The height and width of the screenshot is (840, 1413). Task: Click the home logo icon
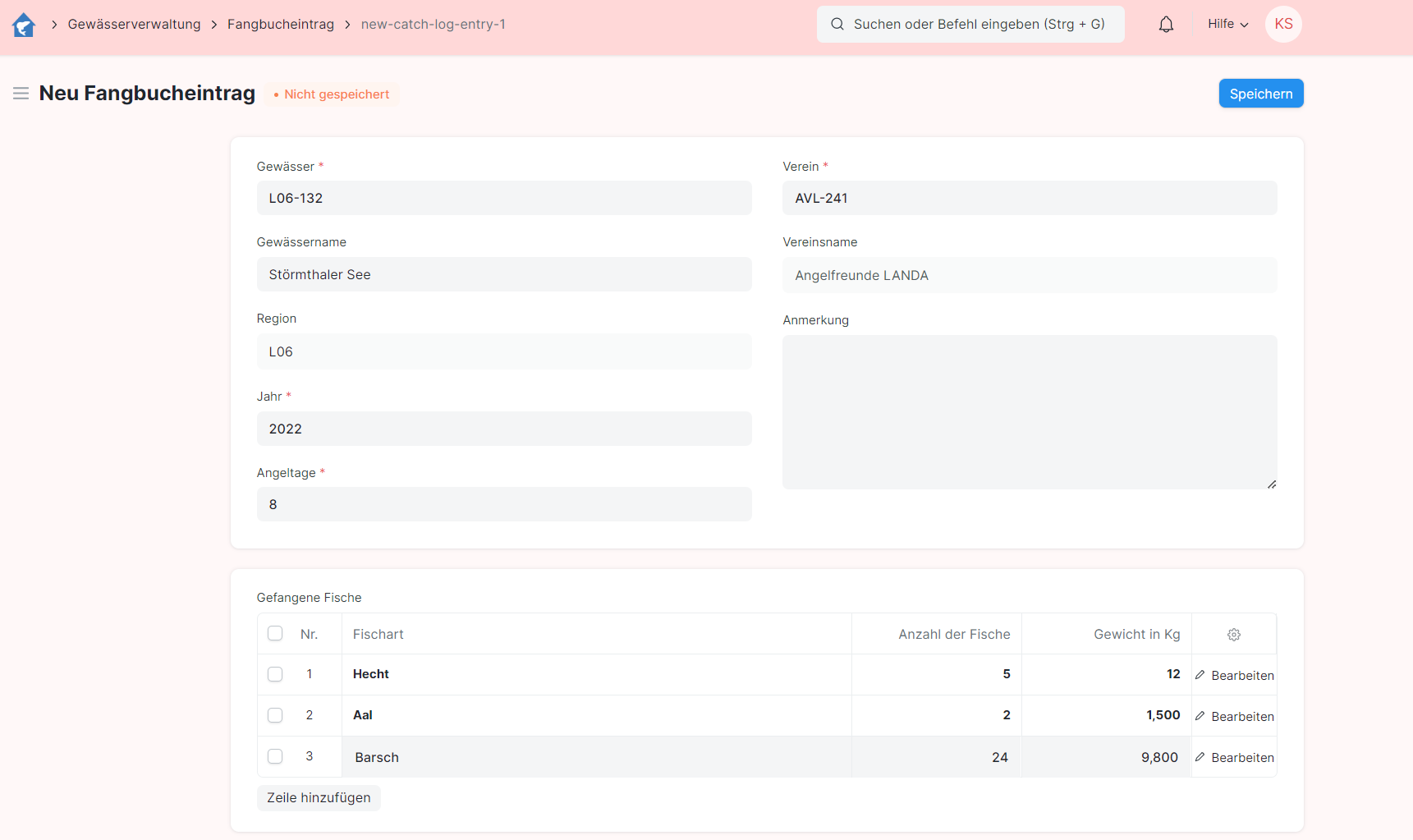(24, 25)
